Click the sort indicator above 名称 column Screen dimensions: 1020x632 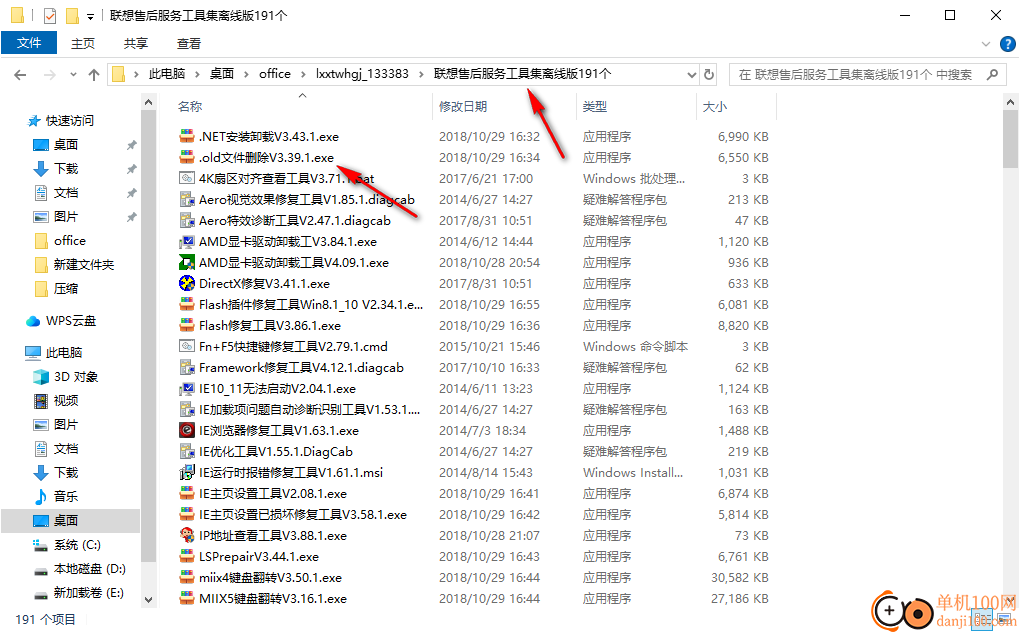[302, 96]
